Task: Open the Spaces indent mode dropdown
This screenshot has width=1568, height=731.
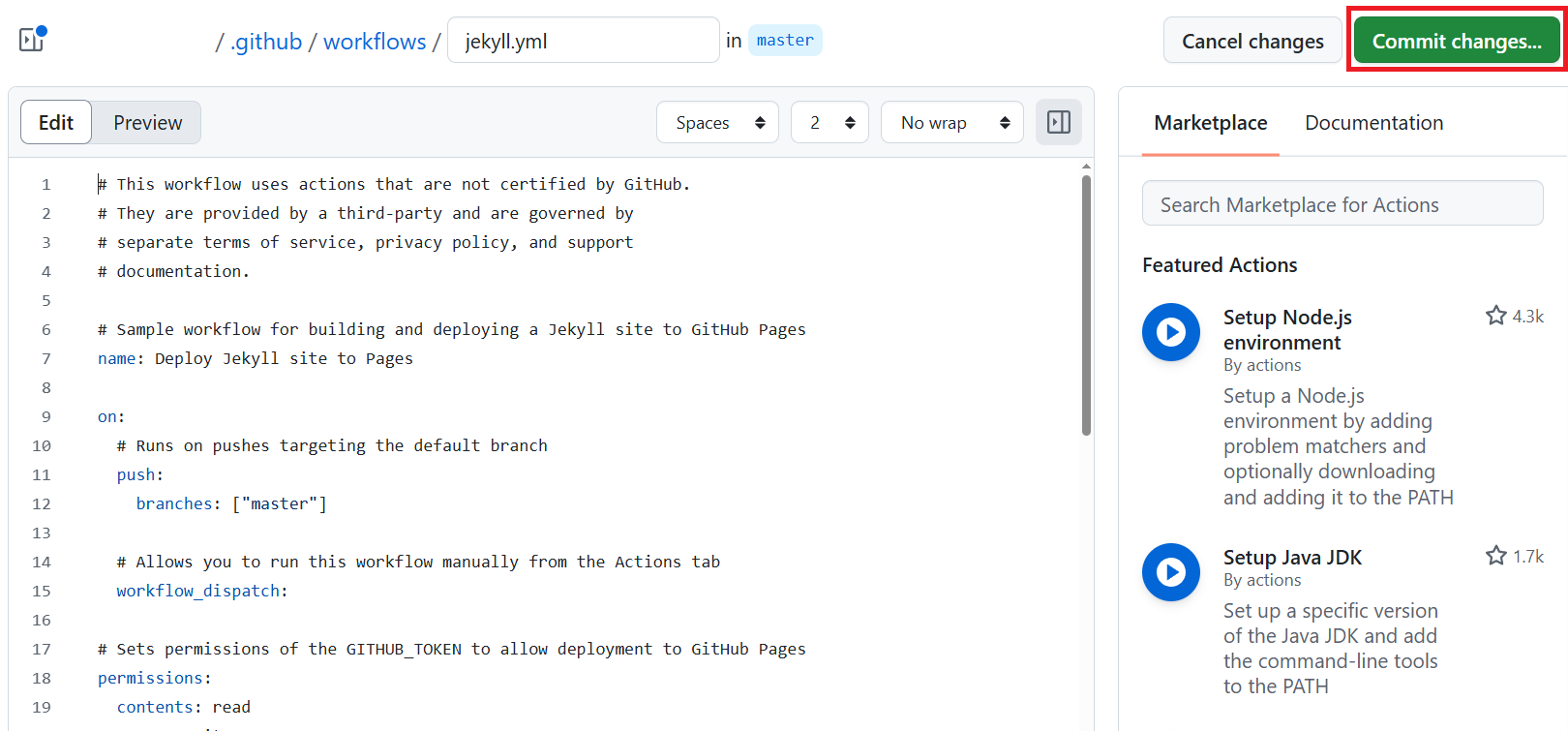Action: pyautogui.click(x=717, y=123)
